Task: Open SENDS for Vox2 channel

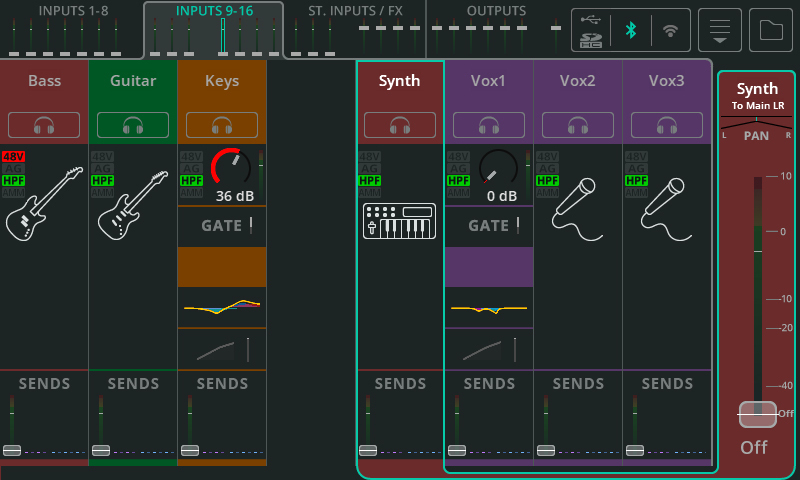Action: pos(578,384)
